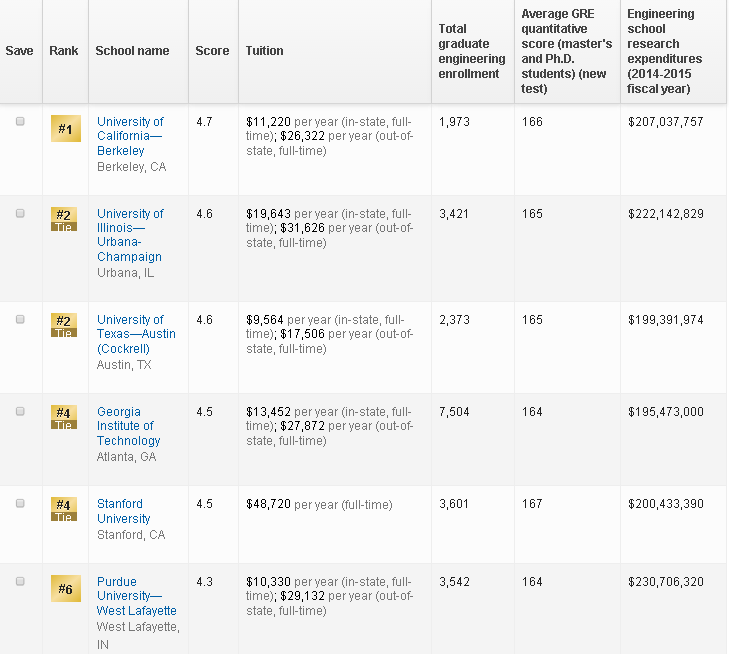Click the #2 Tie badge for Texas—Austin
Image resolution: width=729 pixels, height=654 pixels.
(x=63, y=324)
